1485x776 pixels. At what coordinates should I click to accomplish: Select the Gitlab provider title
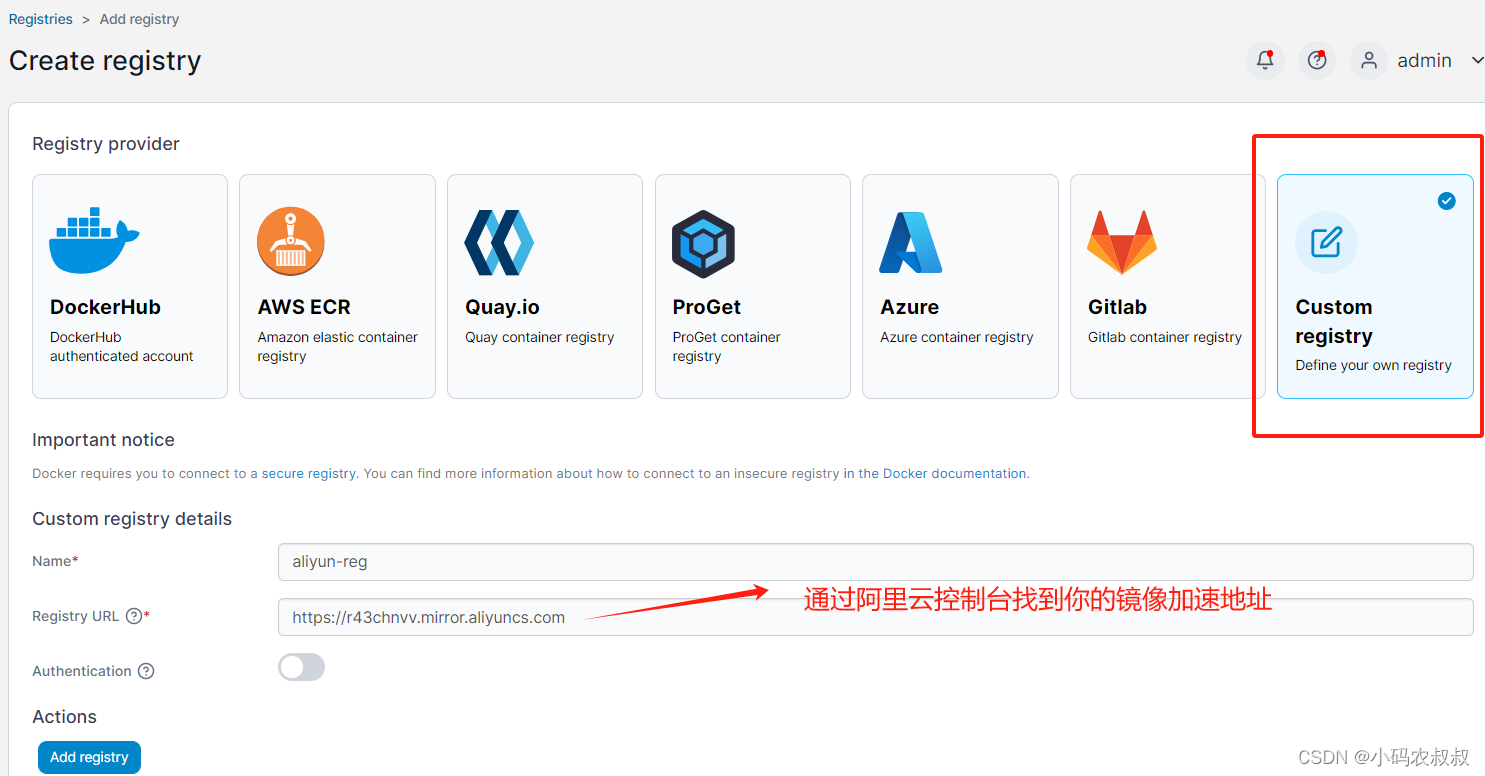[1117, 307]
